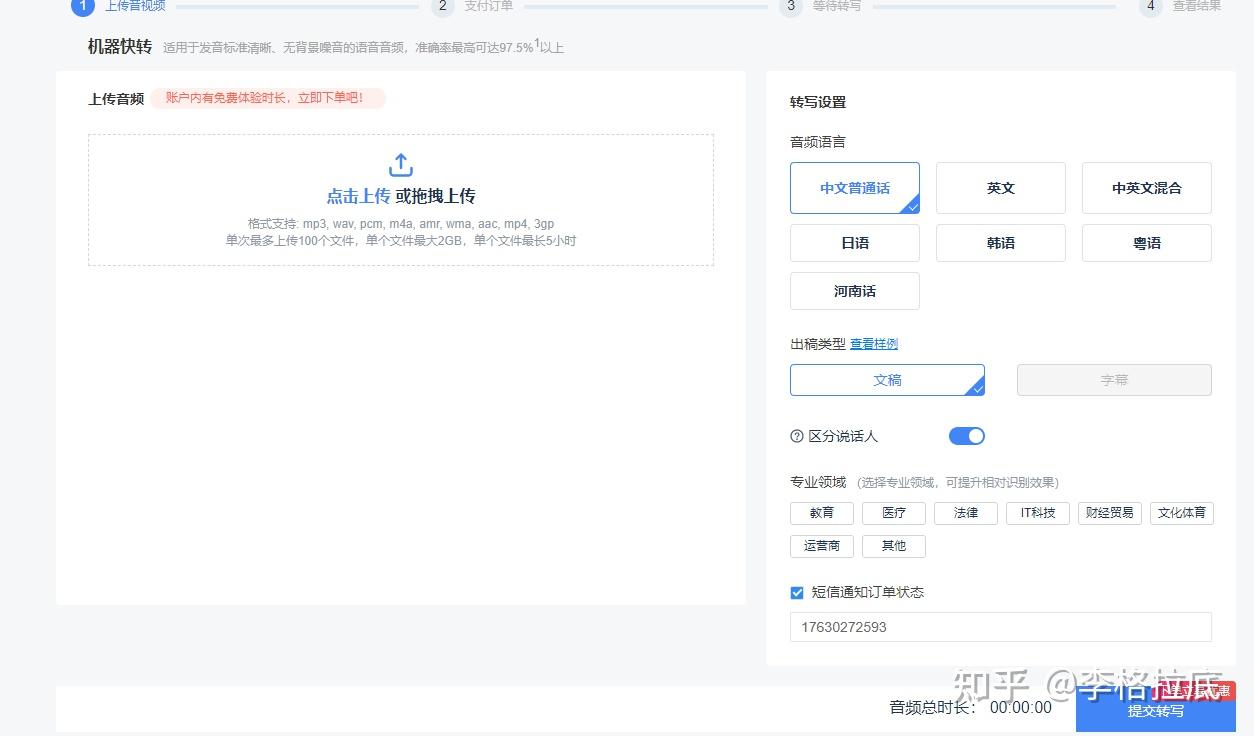Click the 账户内有免费体验时长 notice
Screen dimensions: 1254x736
click(268, 98)
